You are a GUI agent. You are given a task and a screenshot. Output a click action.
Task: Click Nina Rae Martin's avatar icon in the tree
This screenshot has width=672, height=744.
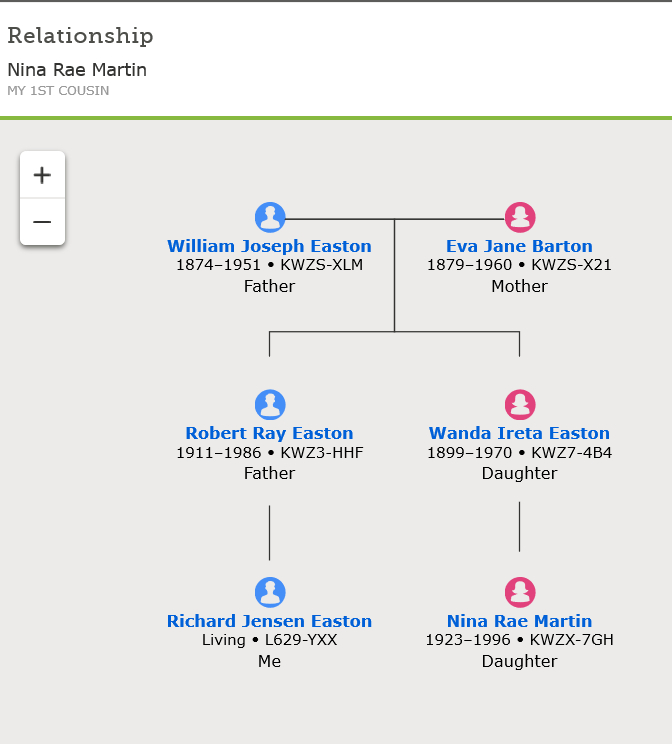(x=520, y=592)
